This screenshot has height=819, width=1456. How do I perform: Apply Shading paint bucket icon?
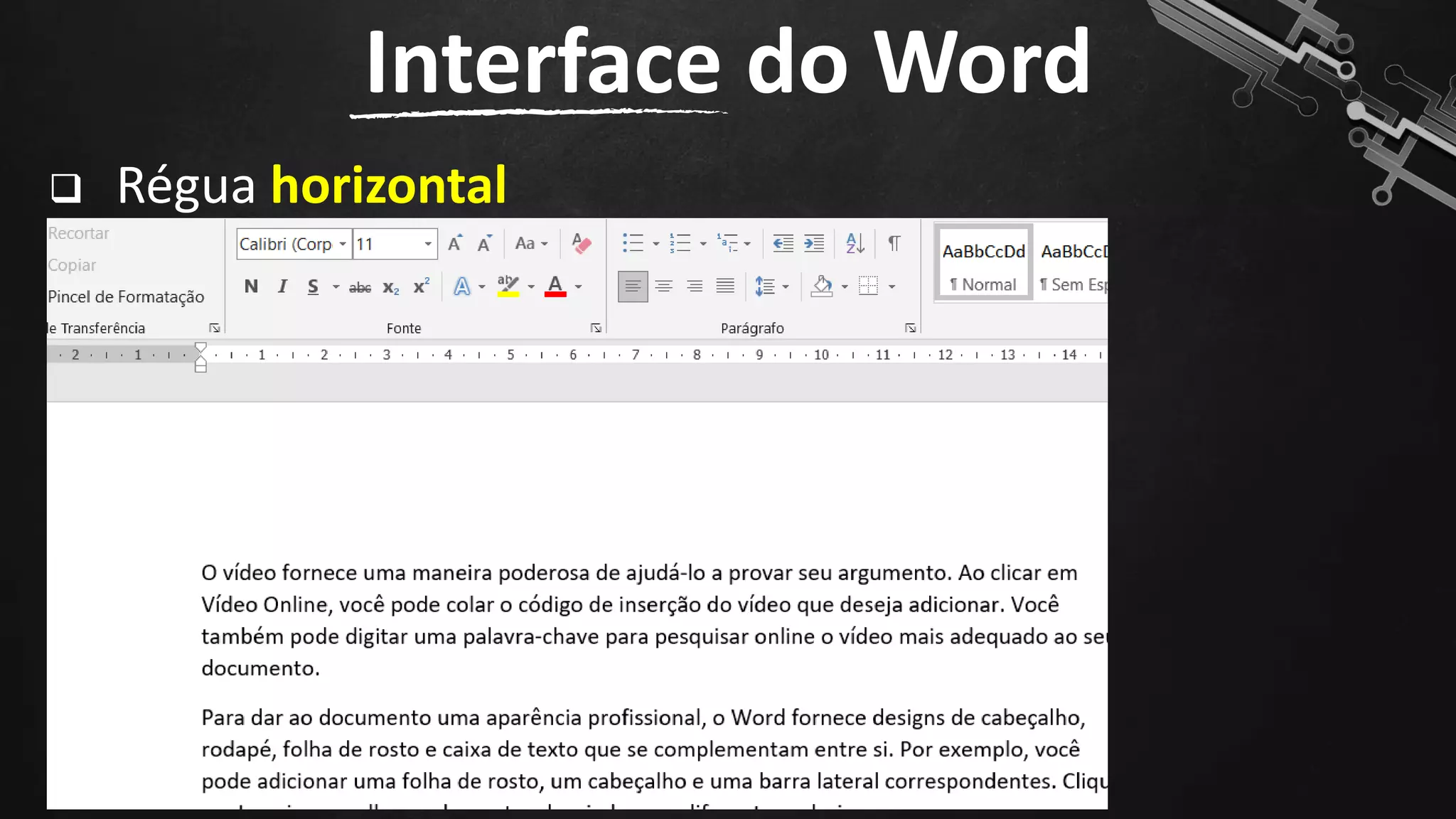[x=822, y=287]
